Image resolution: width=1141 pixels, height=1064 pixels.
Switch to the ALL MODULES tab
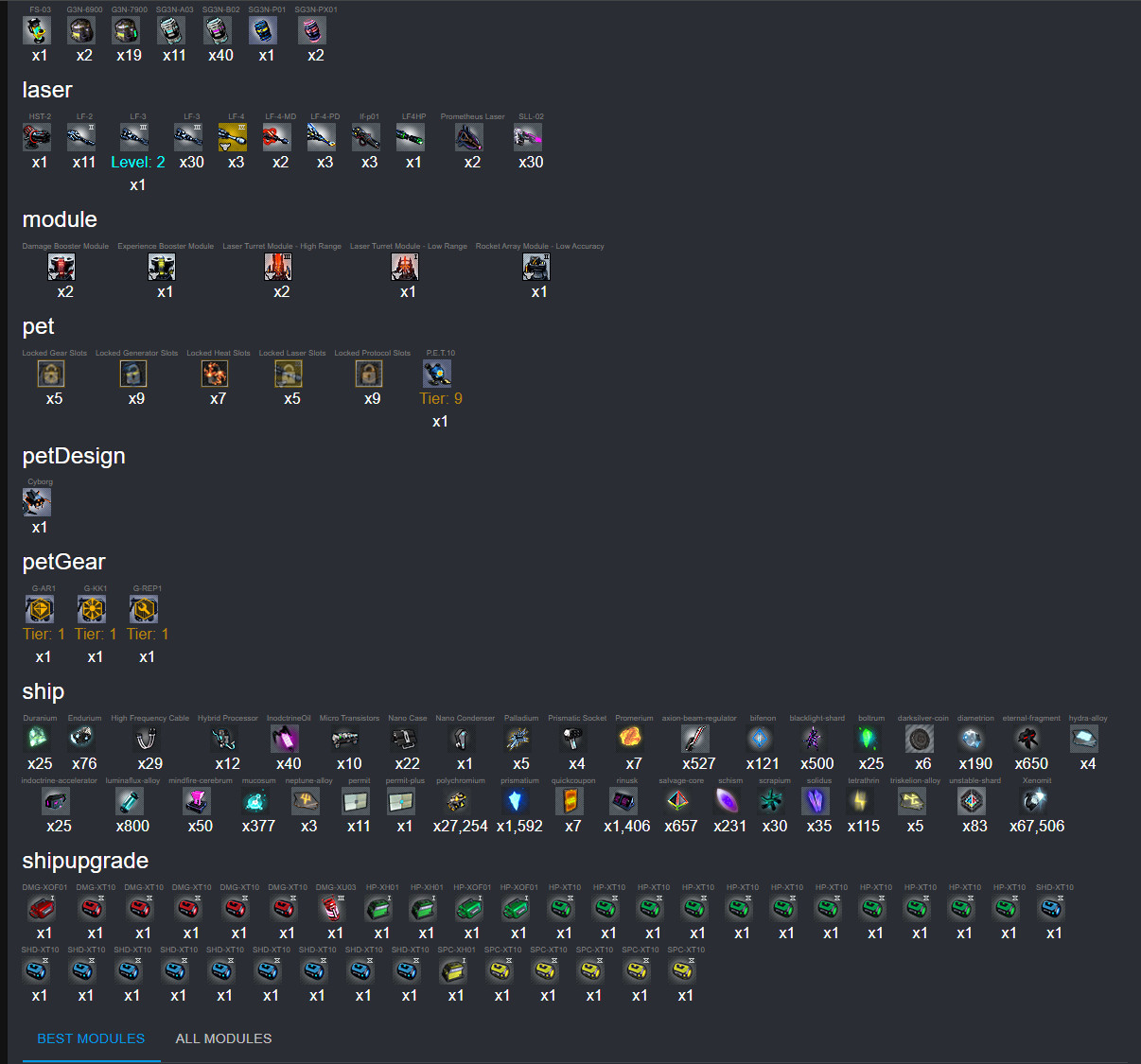point(223,1038)
